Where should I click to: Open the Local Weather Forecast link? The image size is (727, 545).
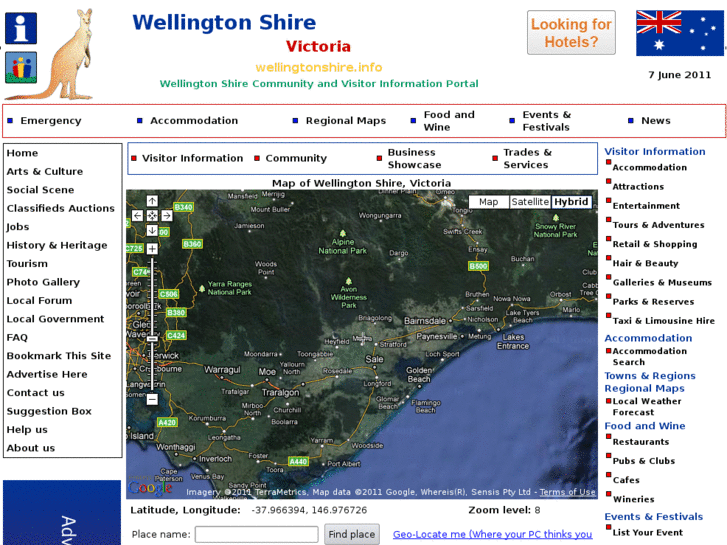tap(647, 407)
